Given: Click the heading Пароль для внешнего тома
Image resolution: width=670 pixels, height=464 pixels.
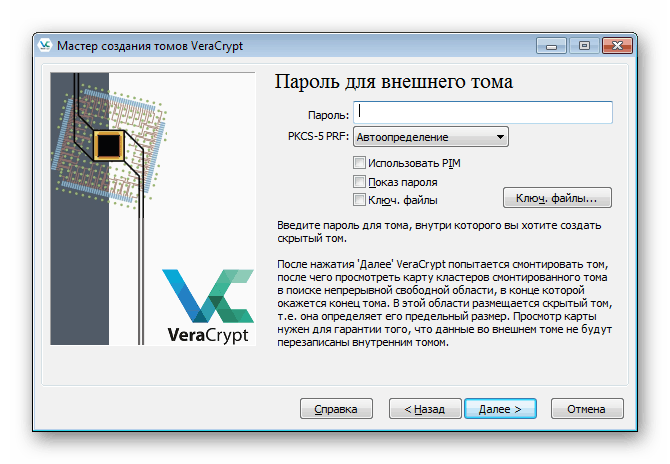Looking at the screenshot, I should (394, 82).
